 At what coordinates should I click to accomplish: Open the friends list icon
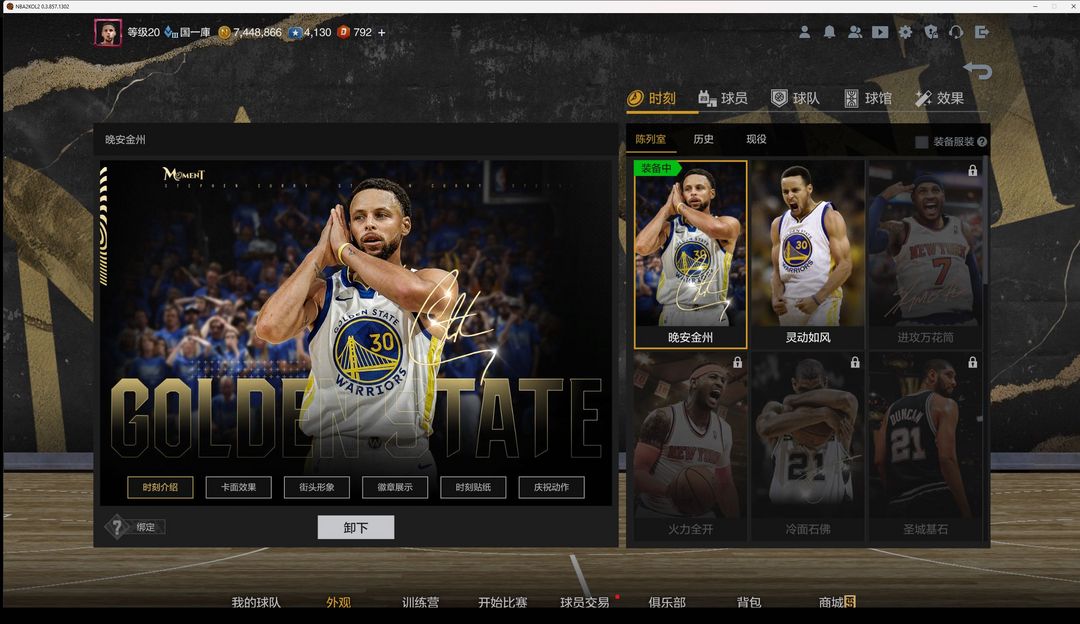pyautogui.click(x=855, y=32)
